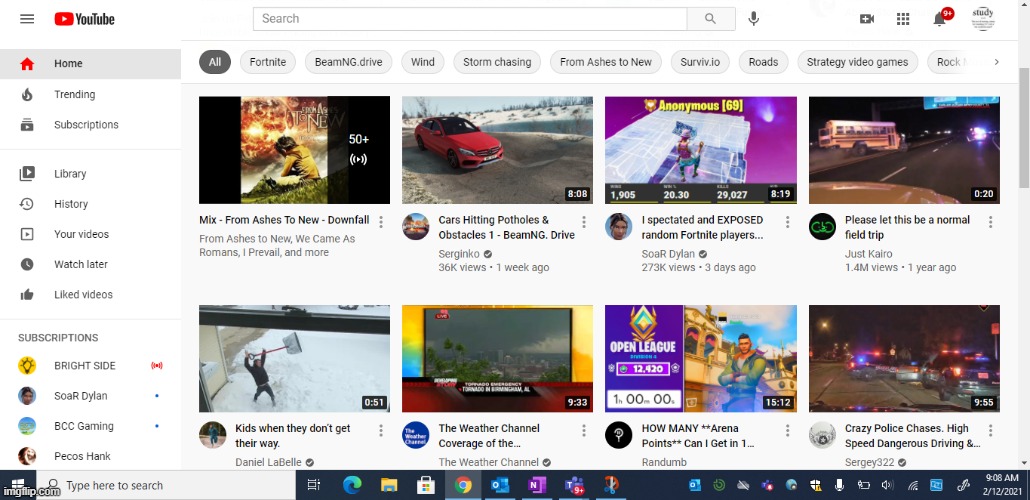Open OneNote from the taskbar

click(537, 486)
